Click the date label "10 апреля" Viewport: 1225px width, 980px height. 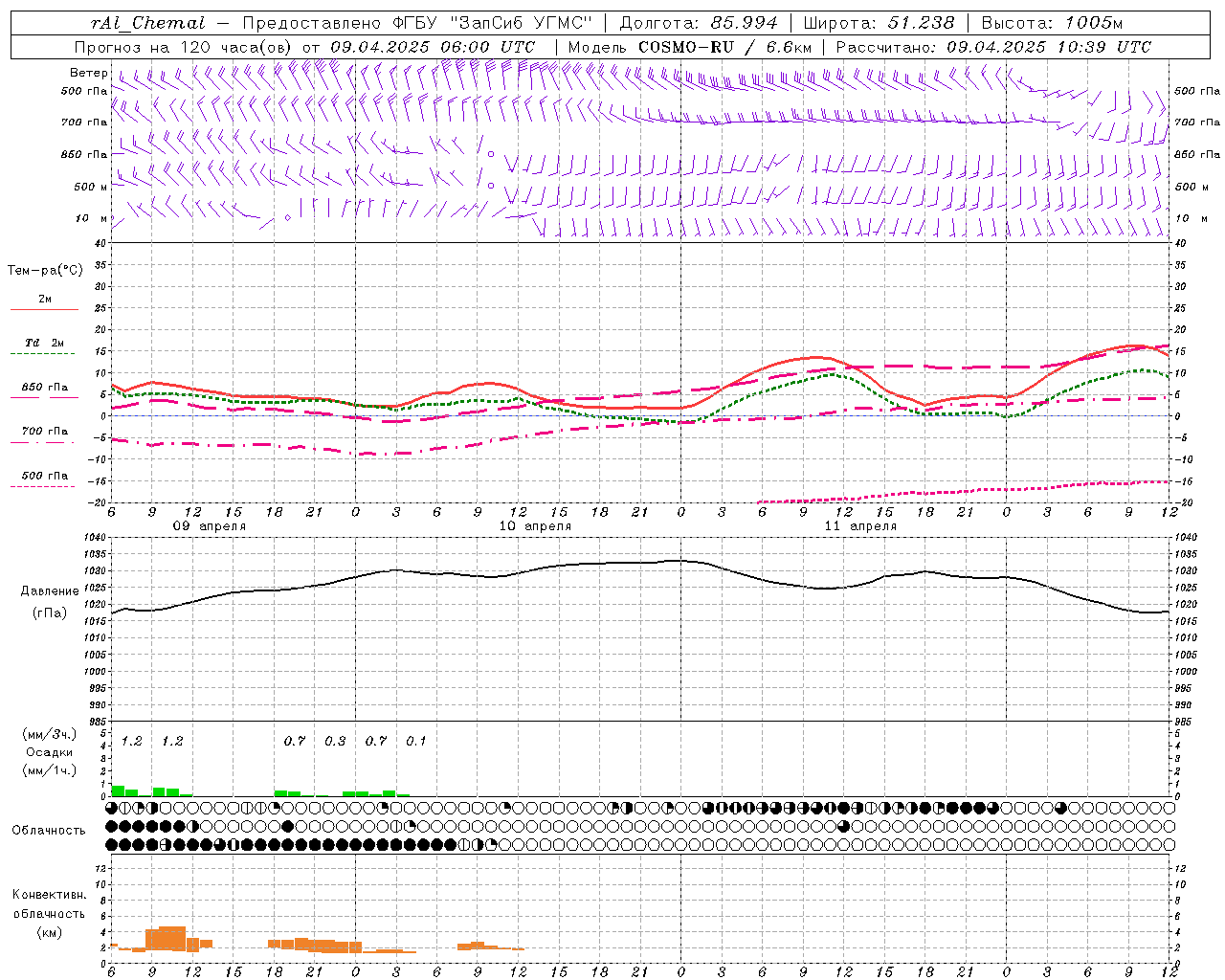tap(535, 526)
